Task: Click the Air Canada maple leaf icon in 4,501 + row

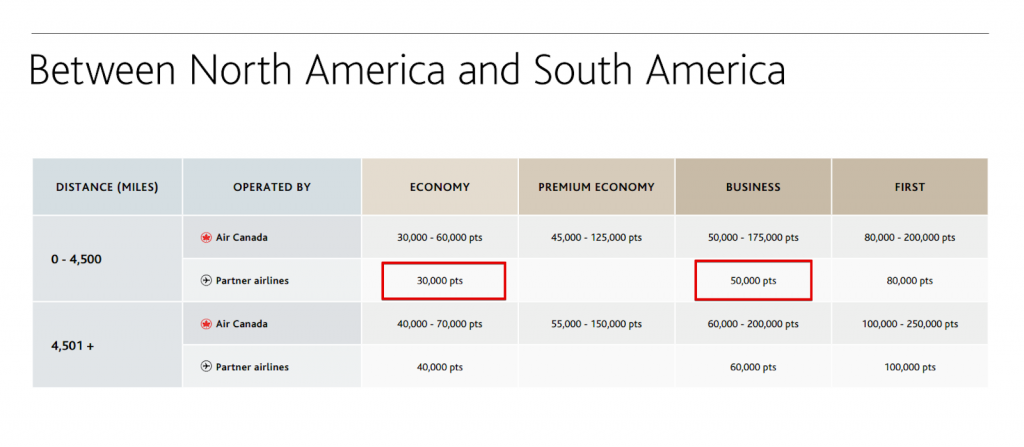Action: (206, 324)
